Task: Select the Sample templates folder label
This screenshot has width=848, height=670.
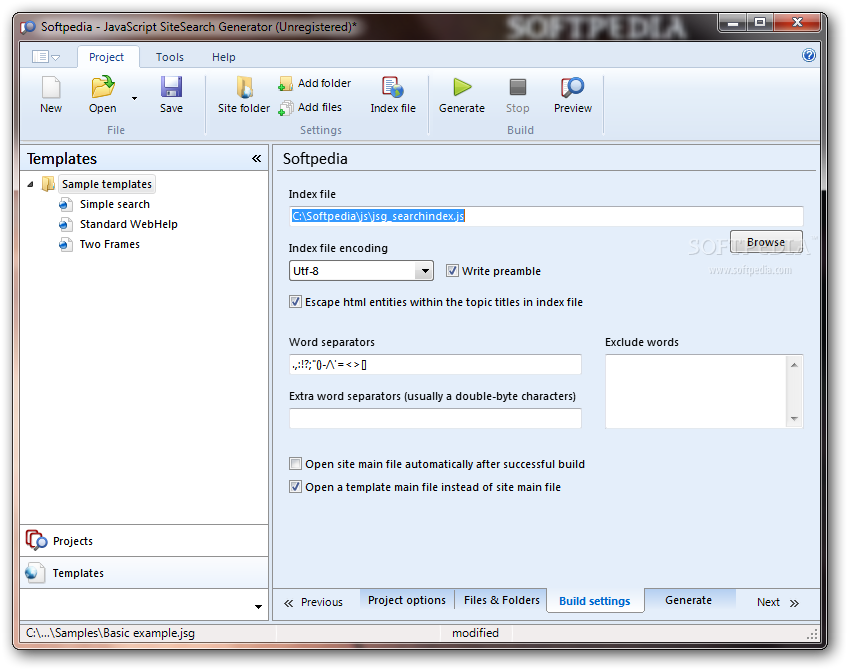Action: [107, 184]
